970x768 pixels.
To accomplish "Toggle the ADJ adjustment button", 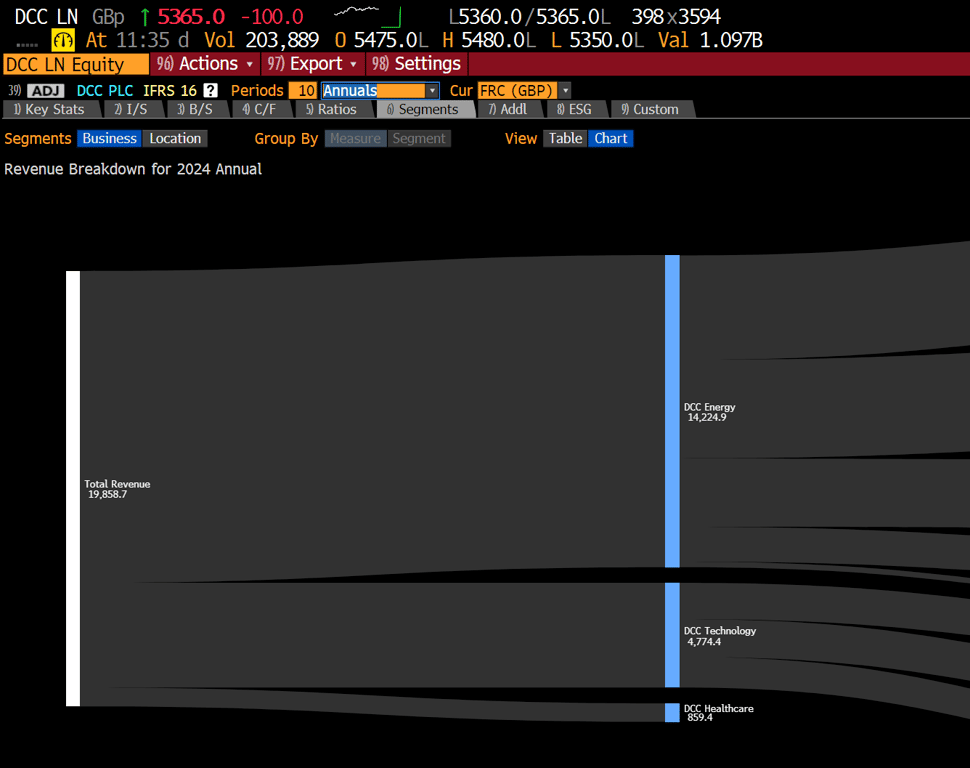I will coord(45,91).
